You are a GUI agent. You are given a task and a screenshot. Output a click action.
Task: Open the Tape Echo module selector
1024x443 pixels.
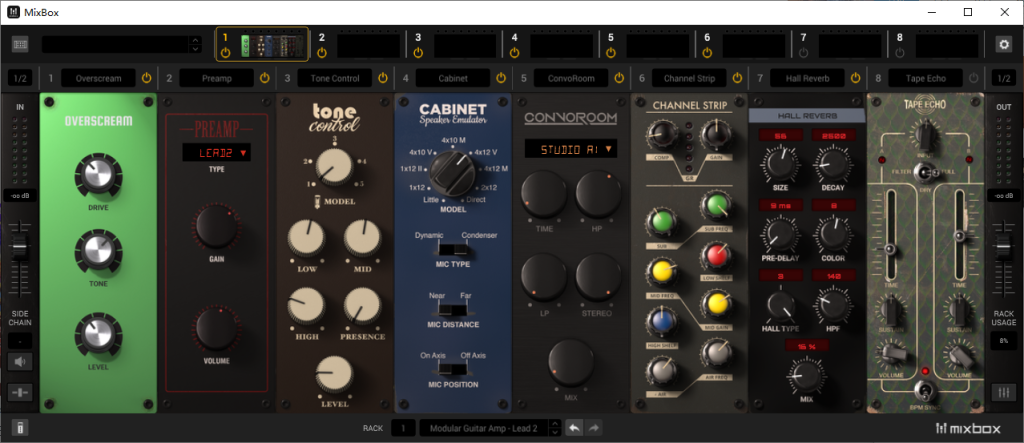(x=926, y=78)
